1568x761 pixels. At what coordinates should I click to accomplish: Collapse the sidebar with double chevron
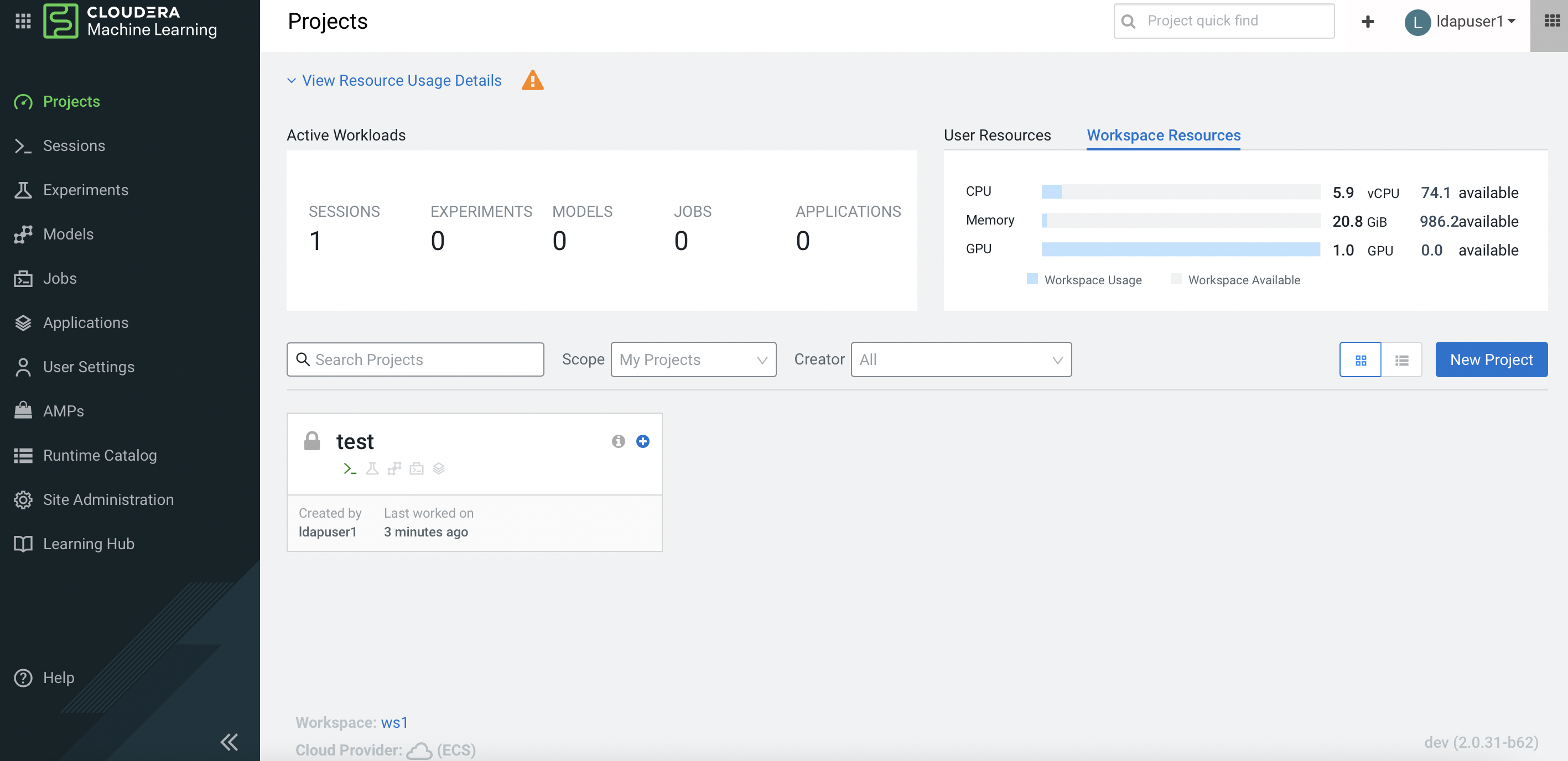coord(230,742)
